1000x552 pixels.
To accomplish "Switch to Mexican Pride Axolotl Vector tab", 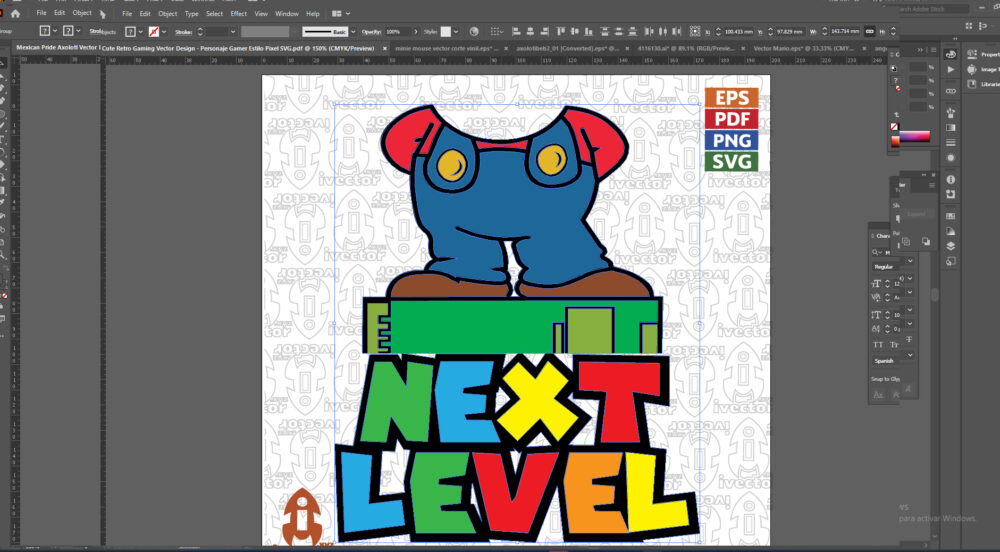I will coord(57,48).
